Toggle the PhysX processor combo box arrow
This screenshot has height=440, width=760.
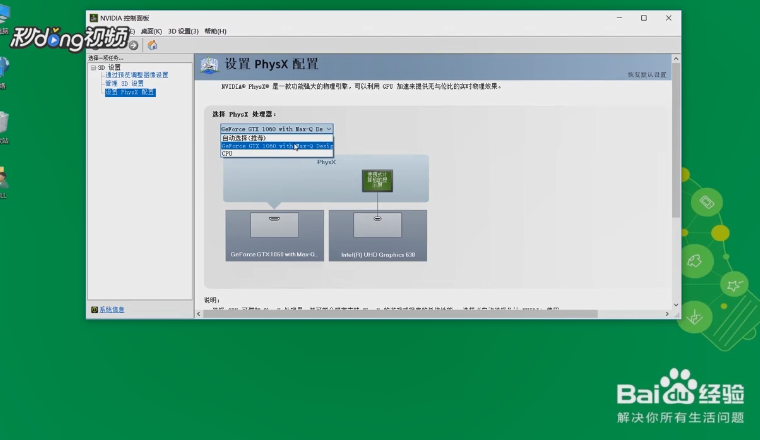[x=329, y=129]
